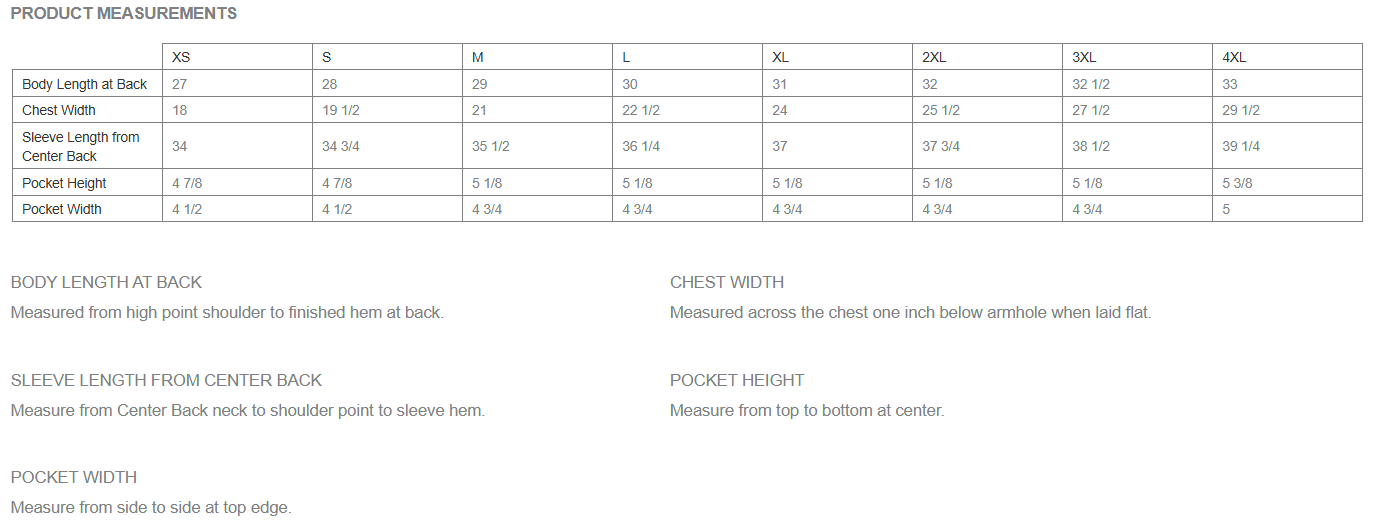Select the body length value 27 cell

[x=237, y=84]
